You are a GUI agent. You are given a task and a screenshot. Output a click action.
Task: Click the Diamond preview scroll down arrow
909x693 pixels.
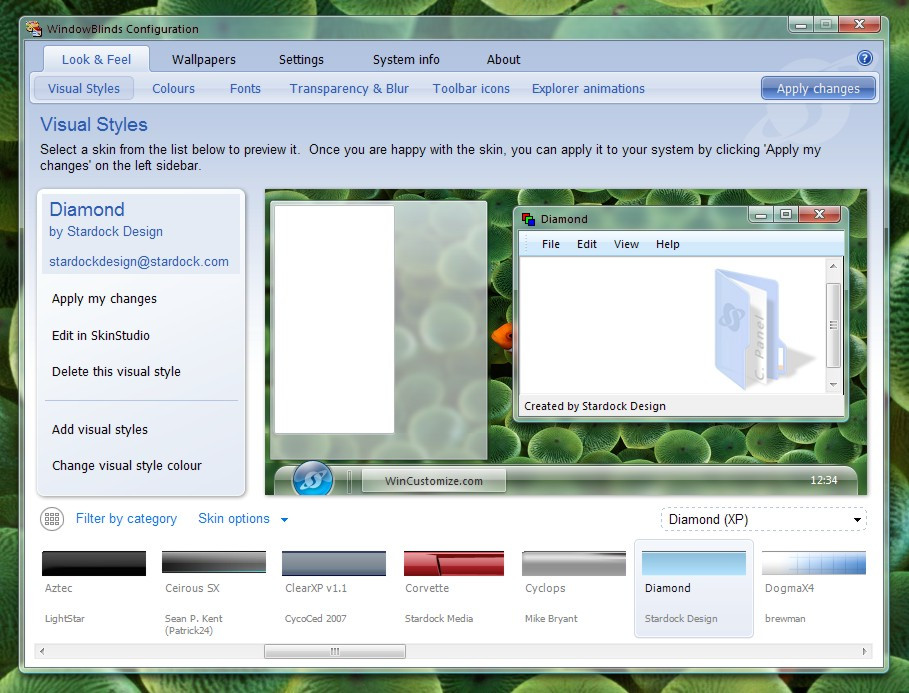[x=833, y=384]
